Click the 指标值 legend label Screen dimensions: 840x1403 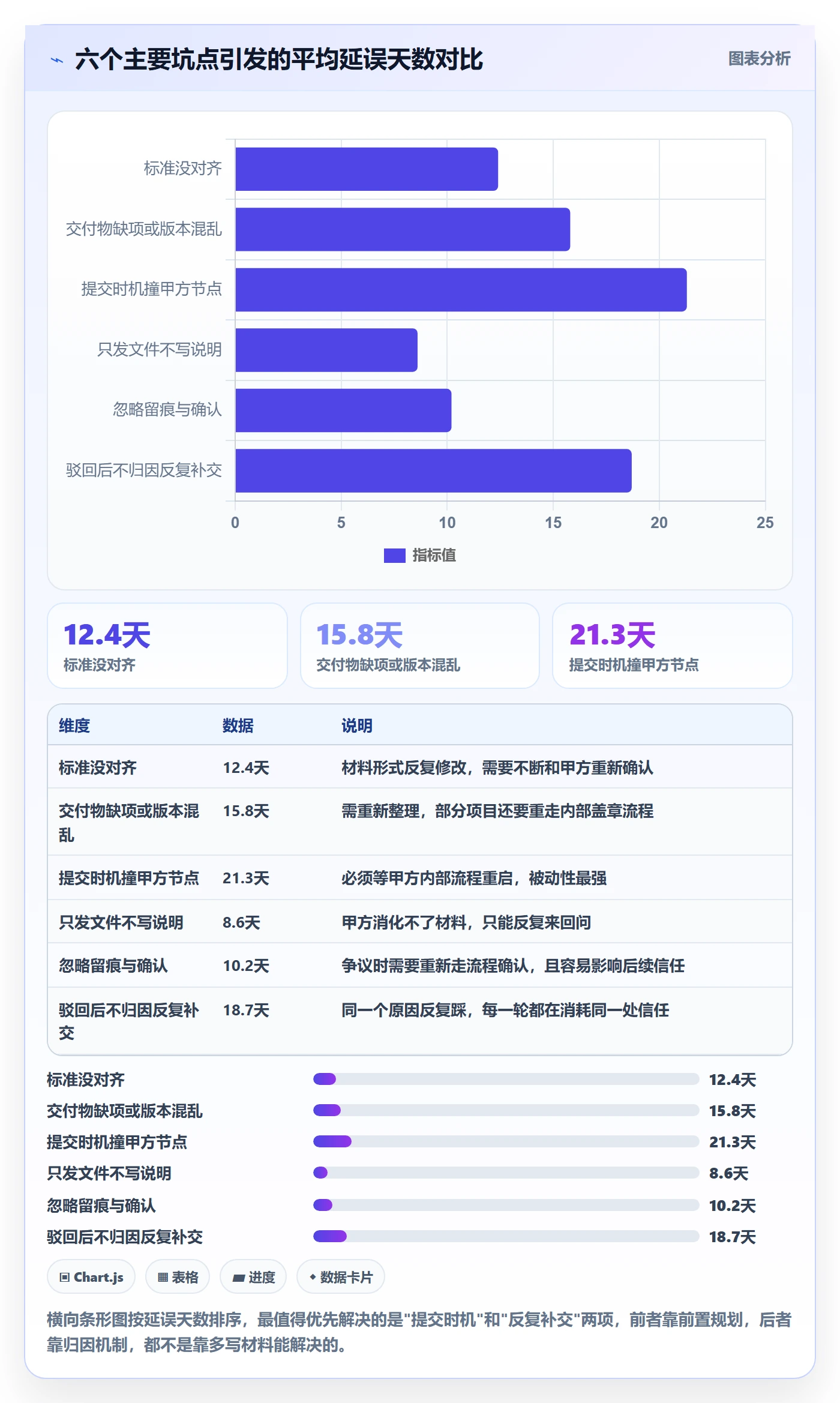pos(434,556)
